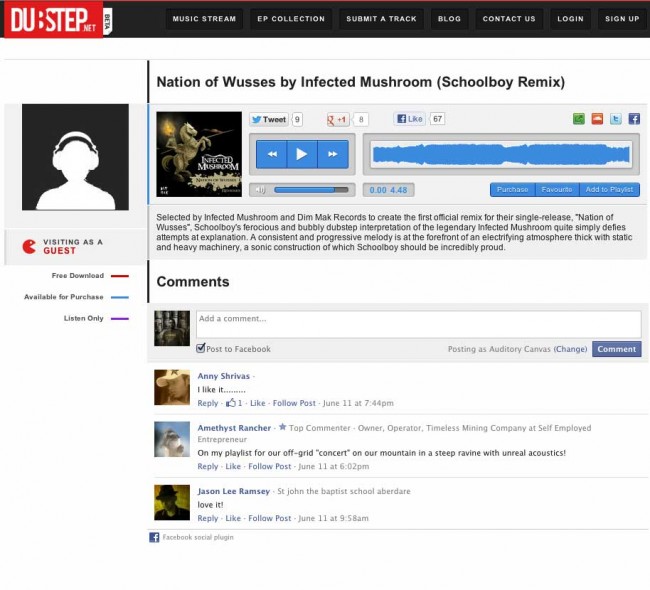Screen dimensions: 650x590
Task: Click the Login nav button
Action: pos(570,19)
